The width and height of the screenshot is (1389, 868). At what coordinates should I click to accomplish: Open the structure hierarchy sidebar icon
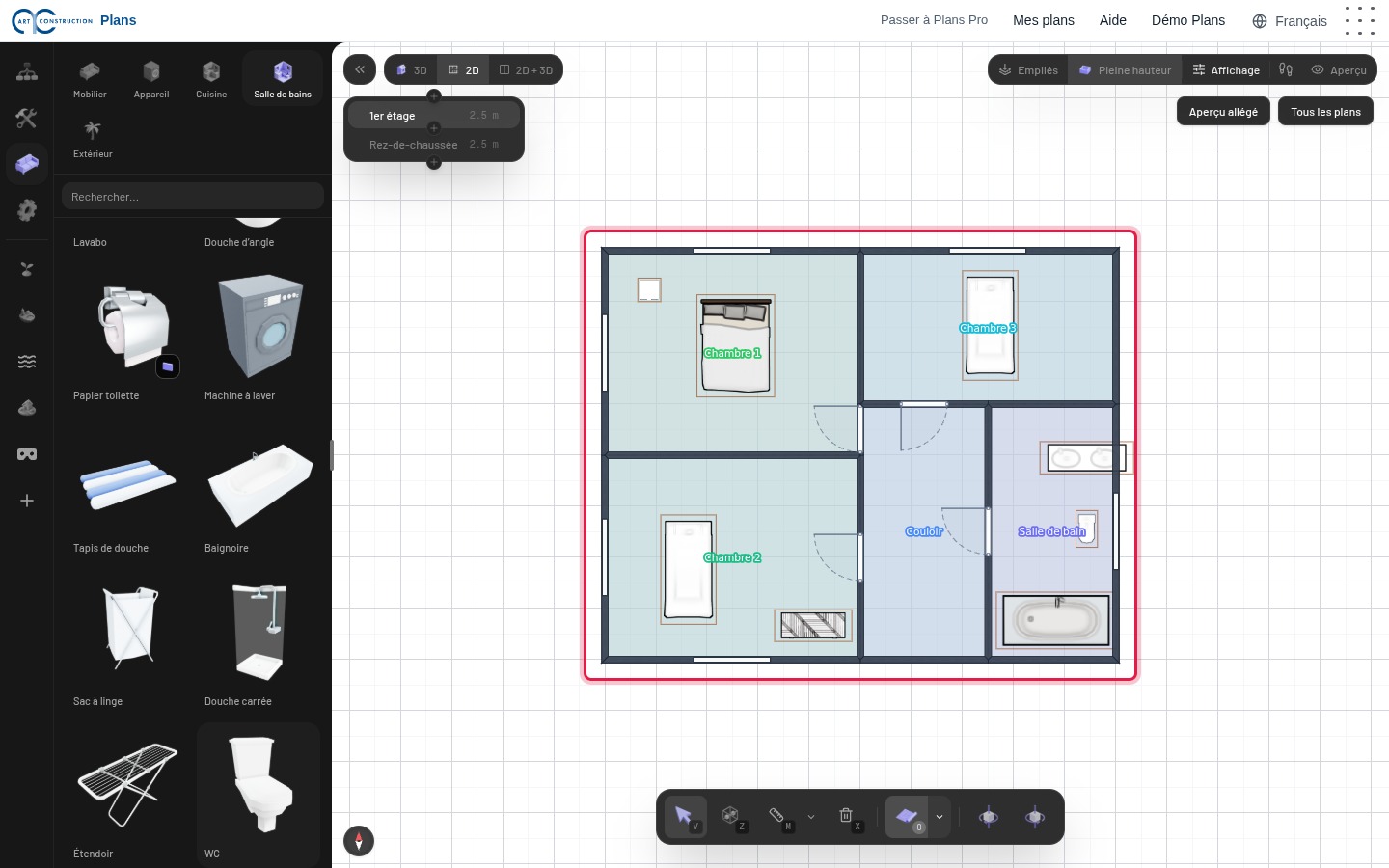click(x=27, y=72)
